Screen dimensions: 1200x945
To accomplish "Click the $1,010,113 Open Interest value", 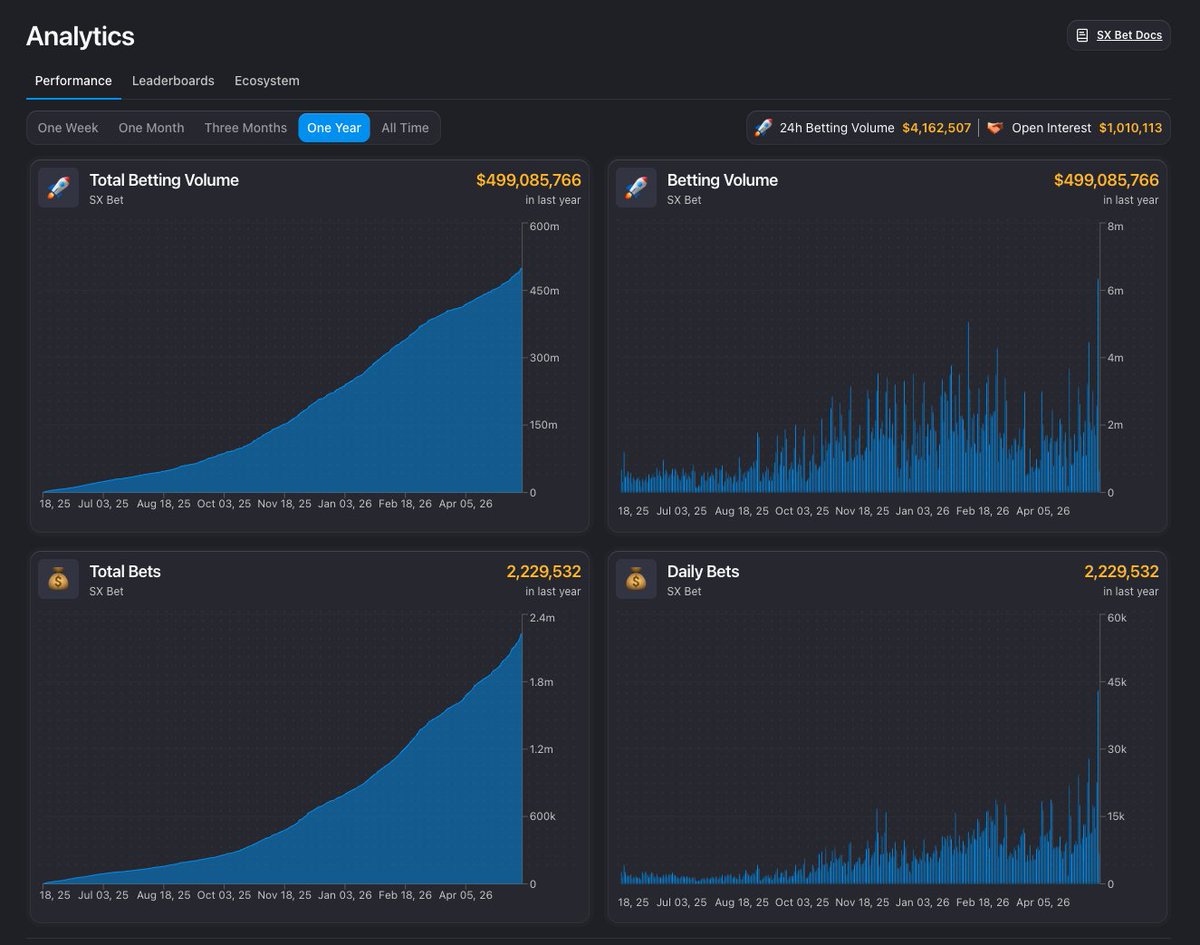I will (x=1130, y=128).
